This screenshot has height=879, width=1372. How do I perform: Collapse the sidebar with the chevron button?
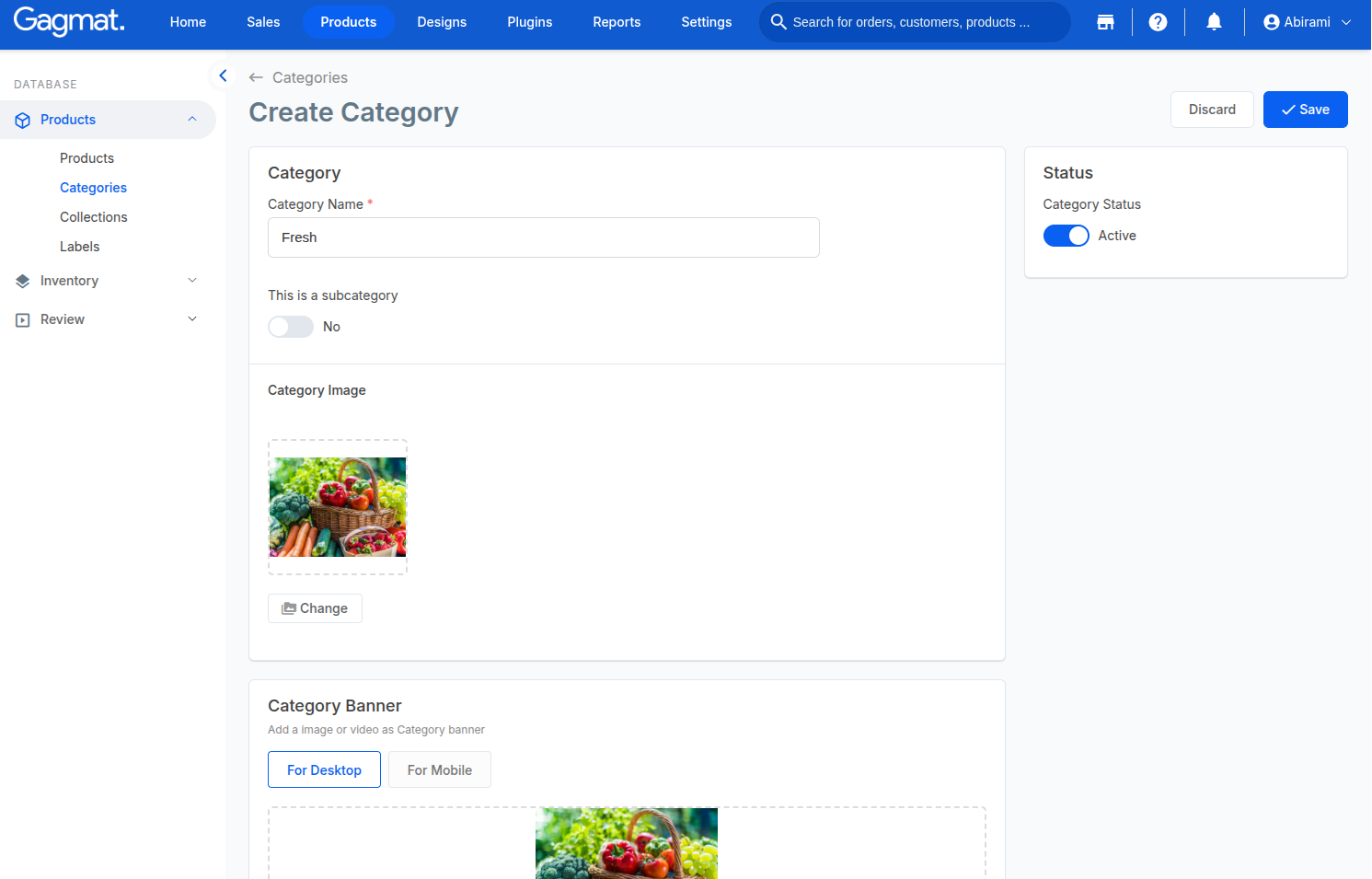pyautogui.click(x=223, y=75)
